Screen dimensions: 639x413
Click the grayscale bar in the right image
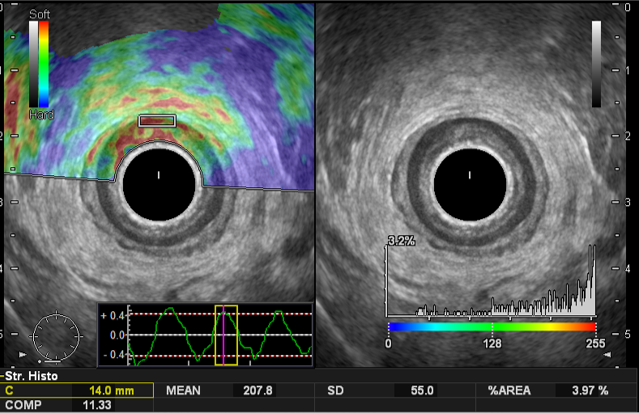(x=597, y=63)
